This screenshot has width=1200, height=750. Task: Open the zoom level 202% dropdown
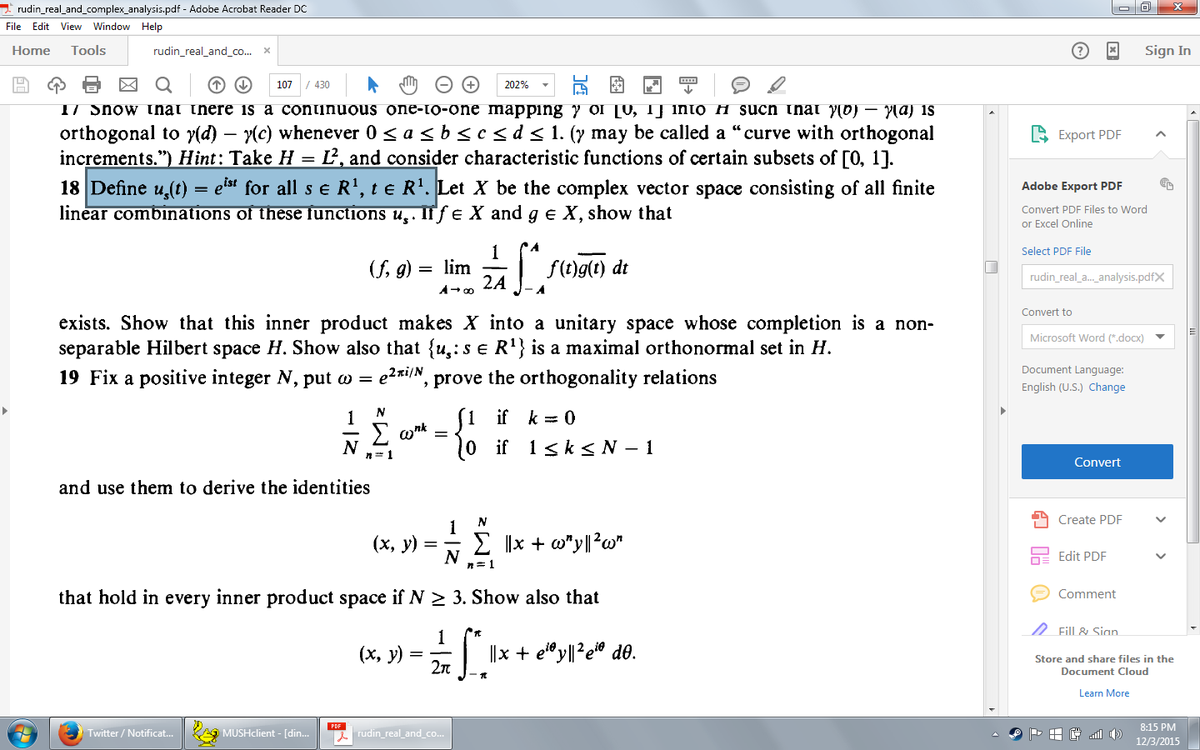pos(547,85)
